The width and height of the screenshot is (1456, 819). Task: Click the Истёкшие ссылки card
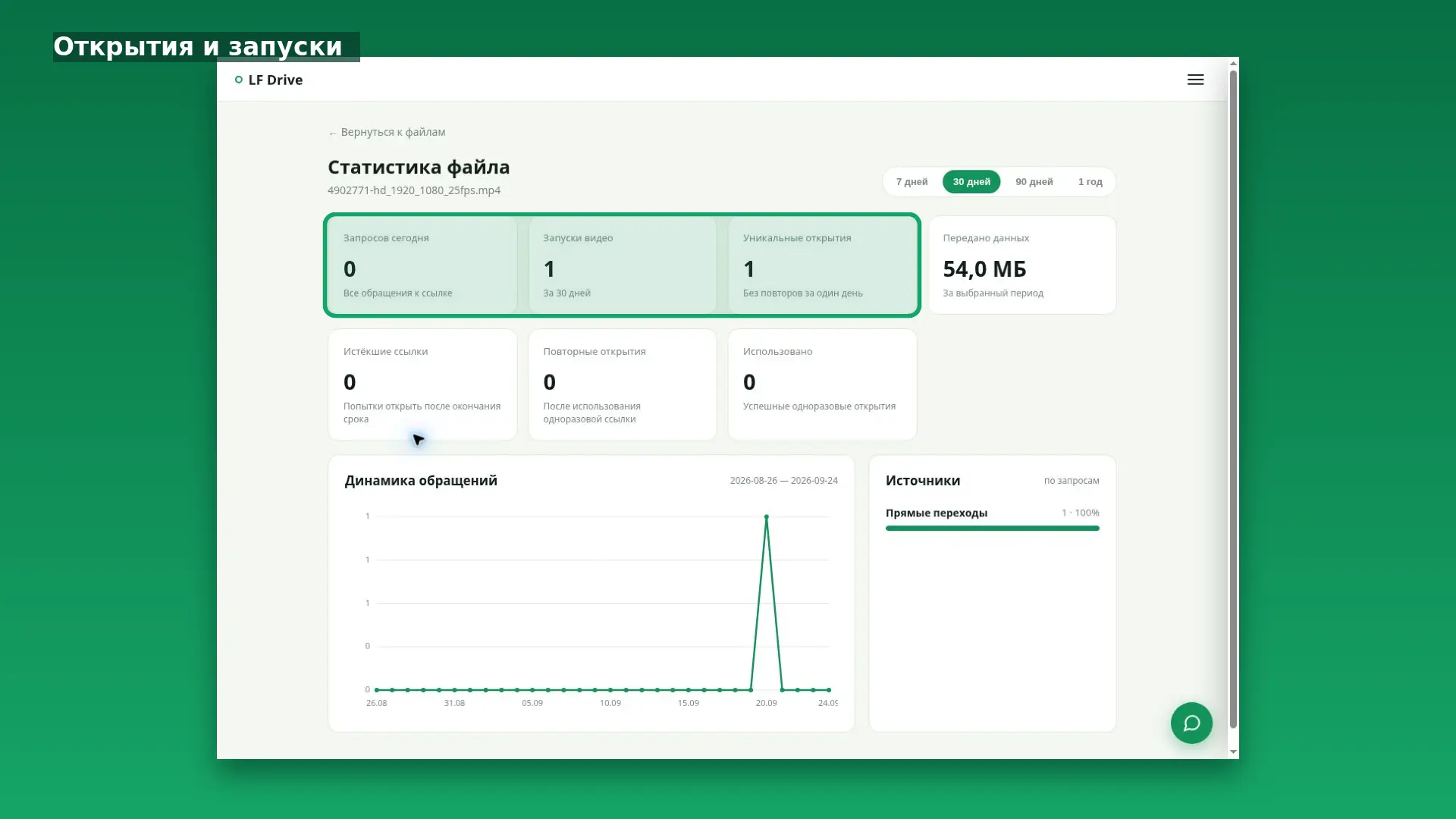tap(422, 384)
